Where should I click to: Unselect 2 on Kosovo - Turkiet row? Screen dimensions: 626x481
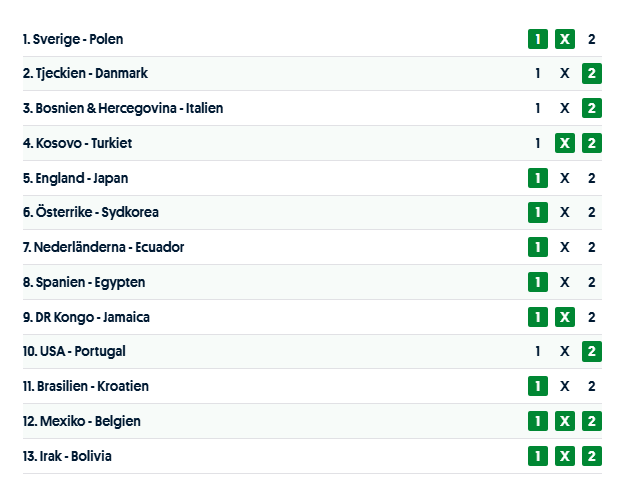(592, 143)
